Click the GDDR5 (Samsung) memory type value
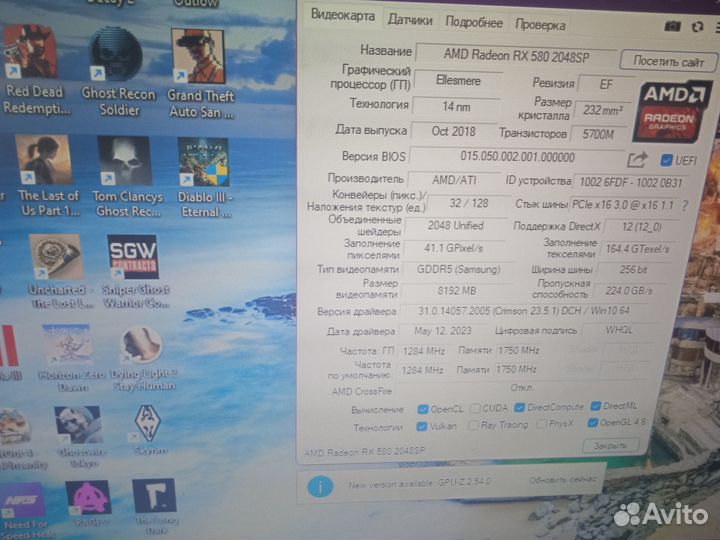Screen dimensions: 720x540 (x=458, y=270)
